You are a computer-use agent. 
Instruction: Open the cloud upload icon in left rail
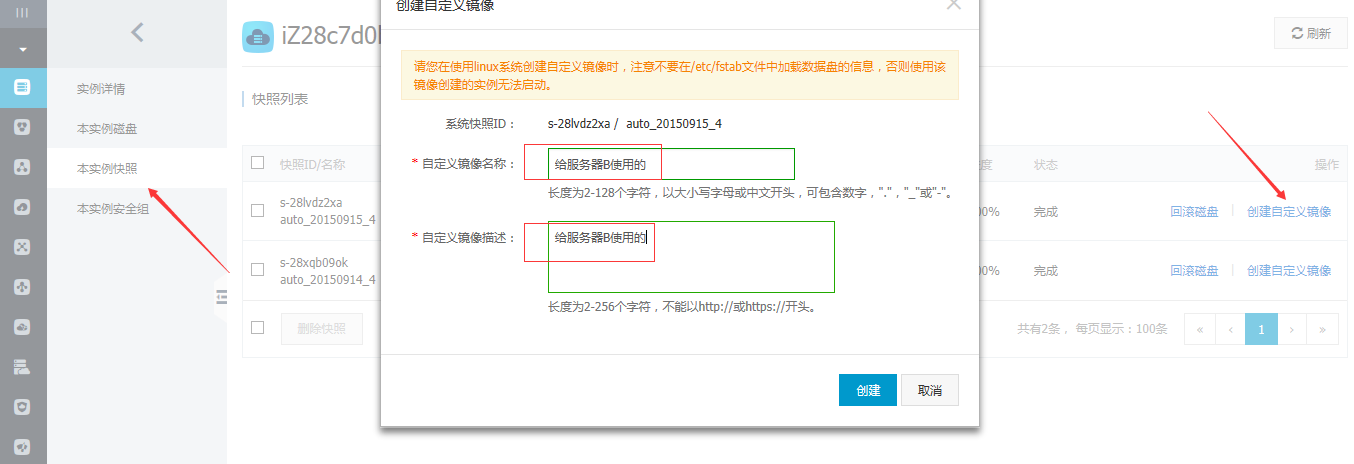click(22, 206)
